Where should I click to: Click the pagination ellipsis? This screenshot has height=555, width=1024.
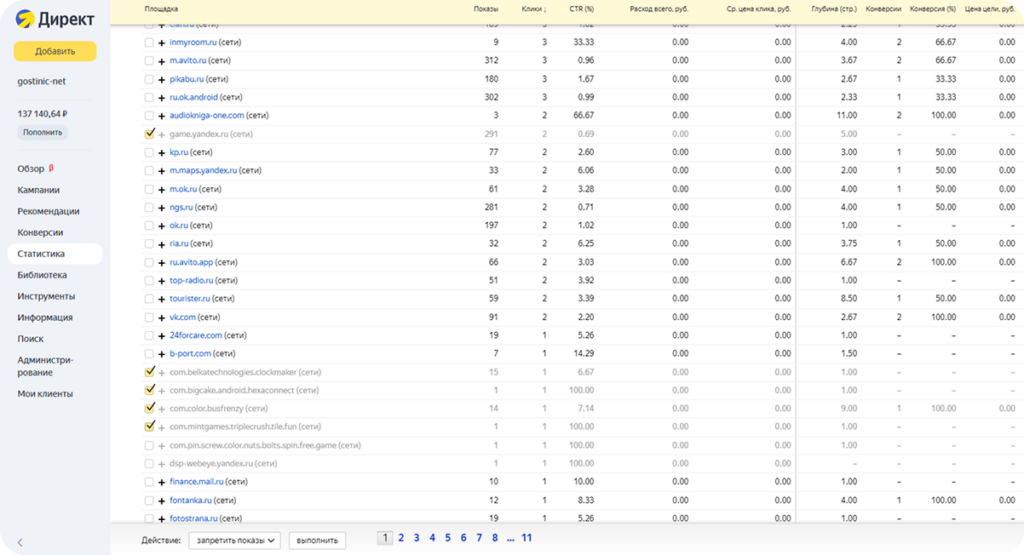[511, 538]
